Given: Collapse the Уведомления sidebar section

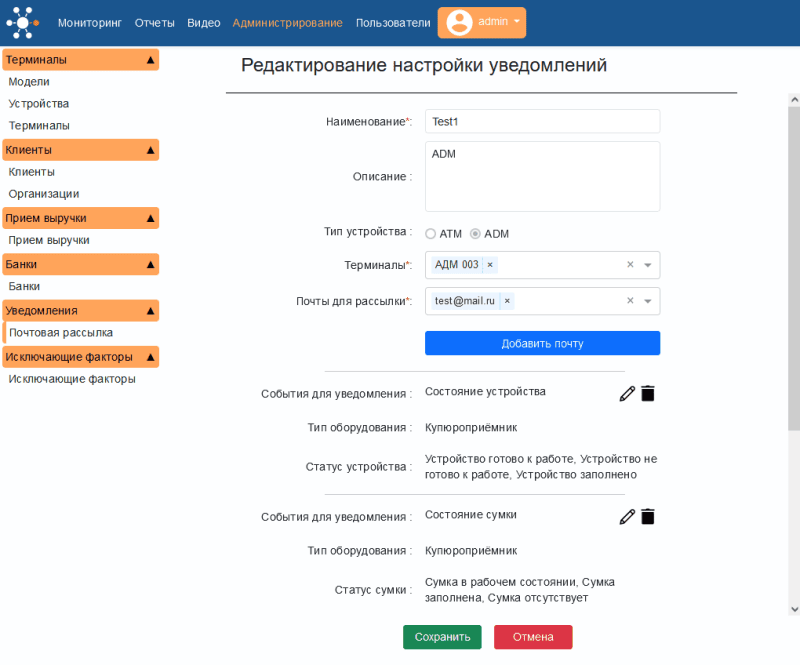Looking at the screenshot, I should [x=149, y=310].
